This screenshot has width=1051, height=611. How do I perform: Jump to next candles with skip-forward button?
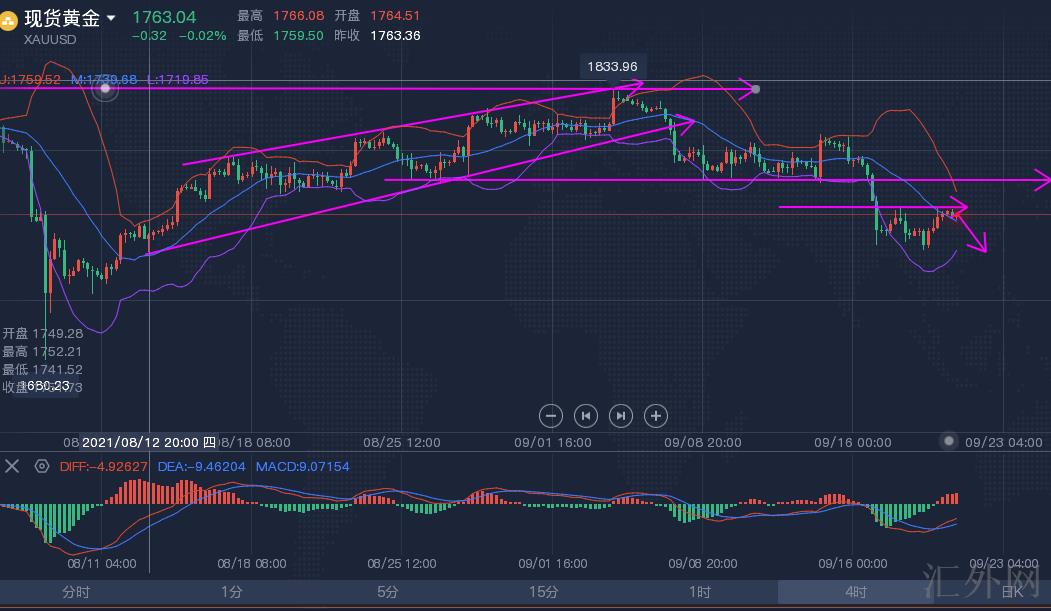pos(621,416)
